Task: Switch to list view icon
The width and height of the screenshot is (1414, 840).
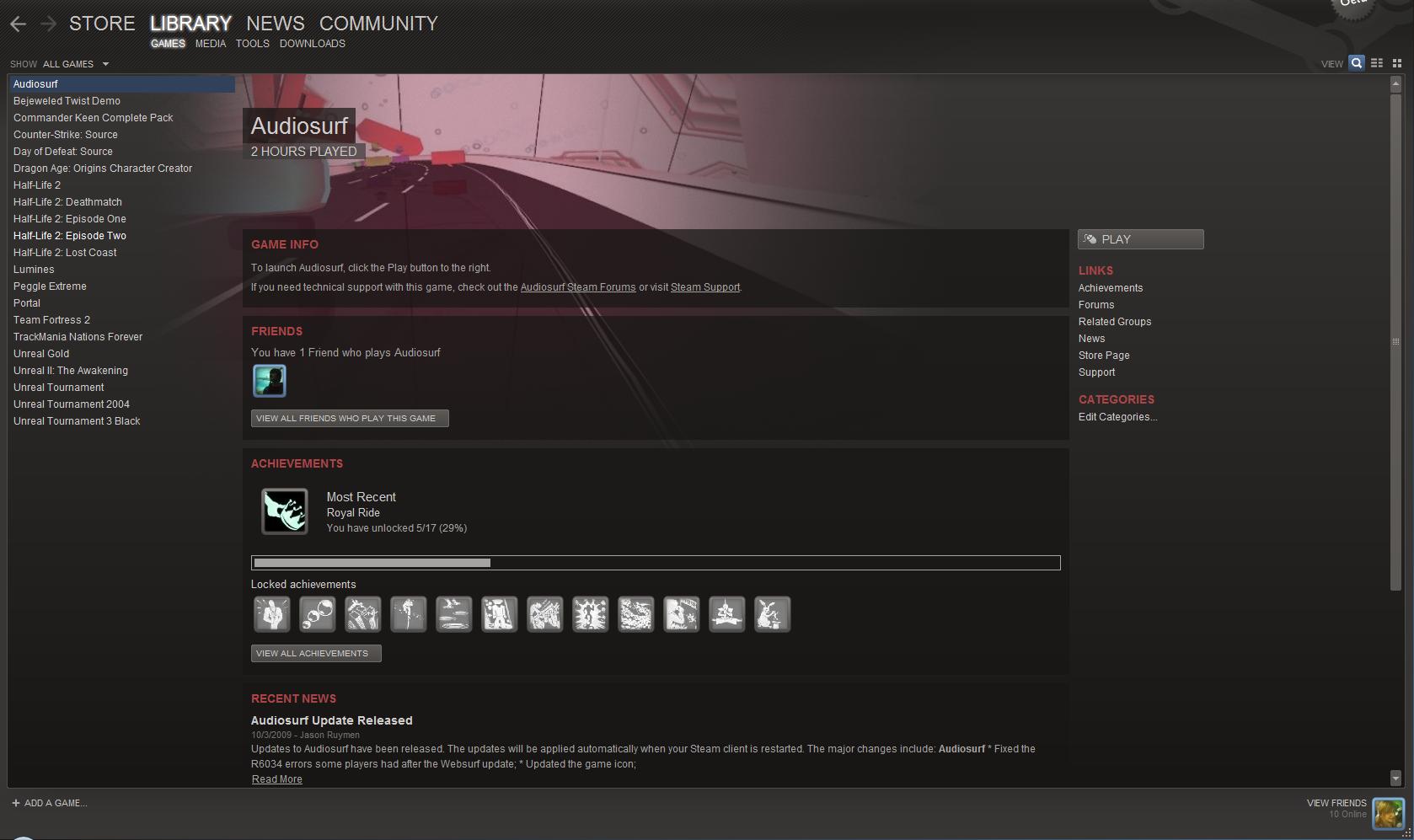Action: pyautogui.click(x=1377, y=63)
